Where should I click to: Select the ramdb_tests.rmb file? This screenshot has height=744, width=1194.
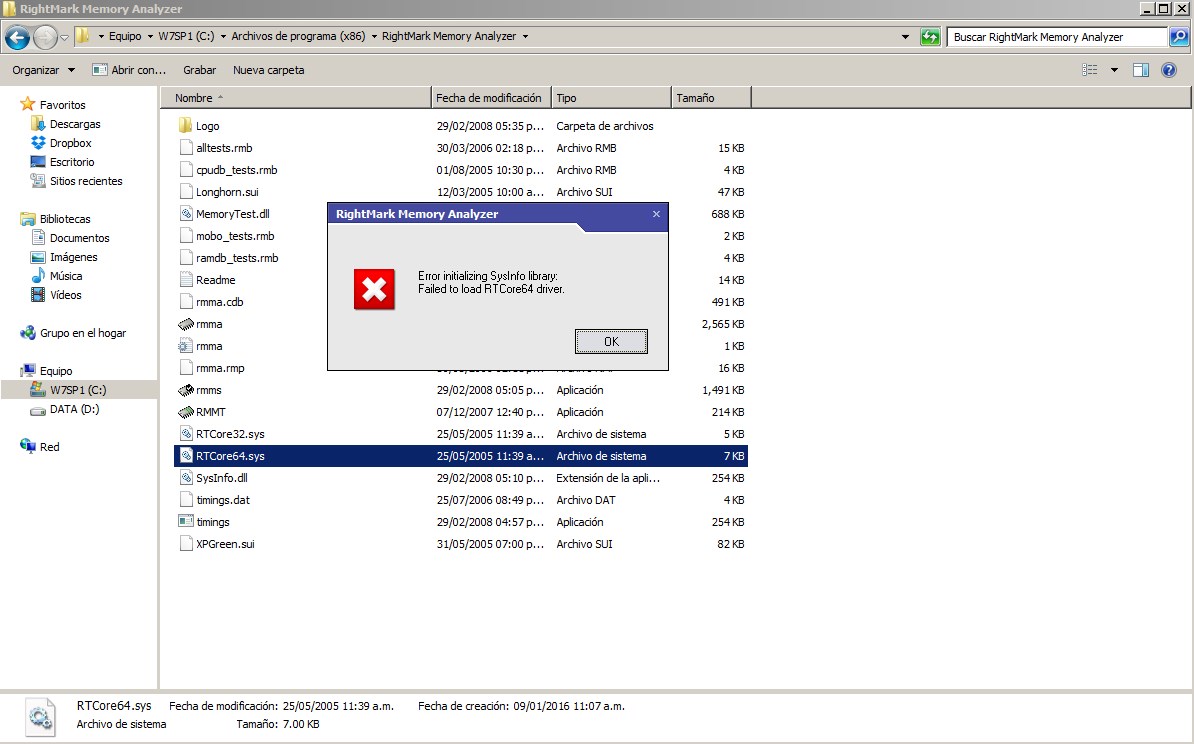point(237,258)
